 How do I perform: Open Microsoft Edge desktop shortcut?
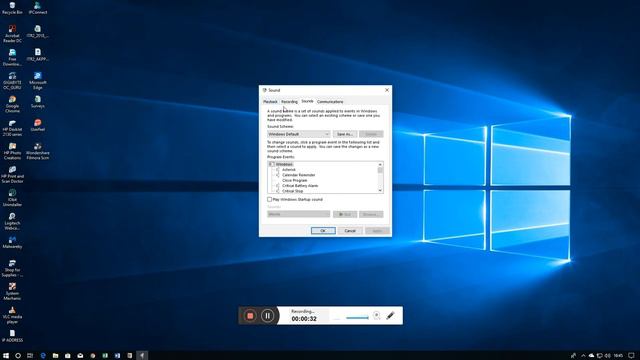38,80
